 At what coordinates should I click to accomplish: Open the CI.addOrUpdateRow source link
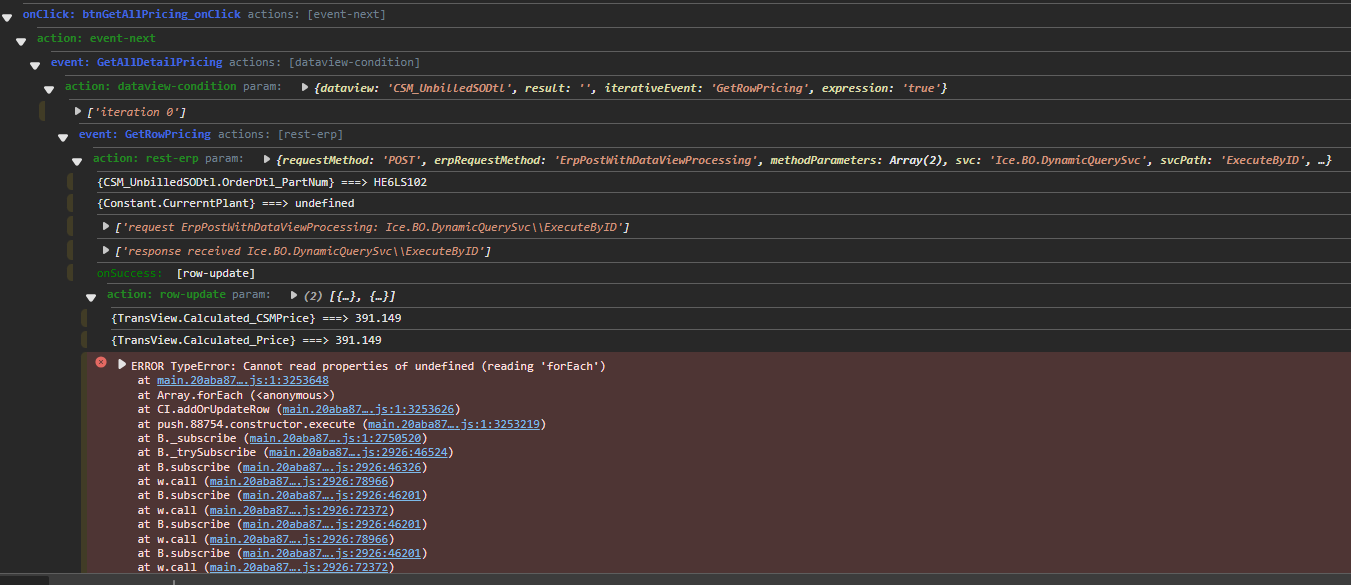pyautogui.click(x=369, y=409)
